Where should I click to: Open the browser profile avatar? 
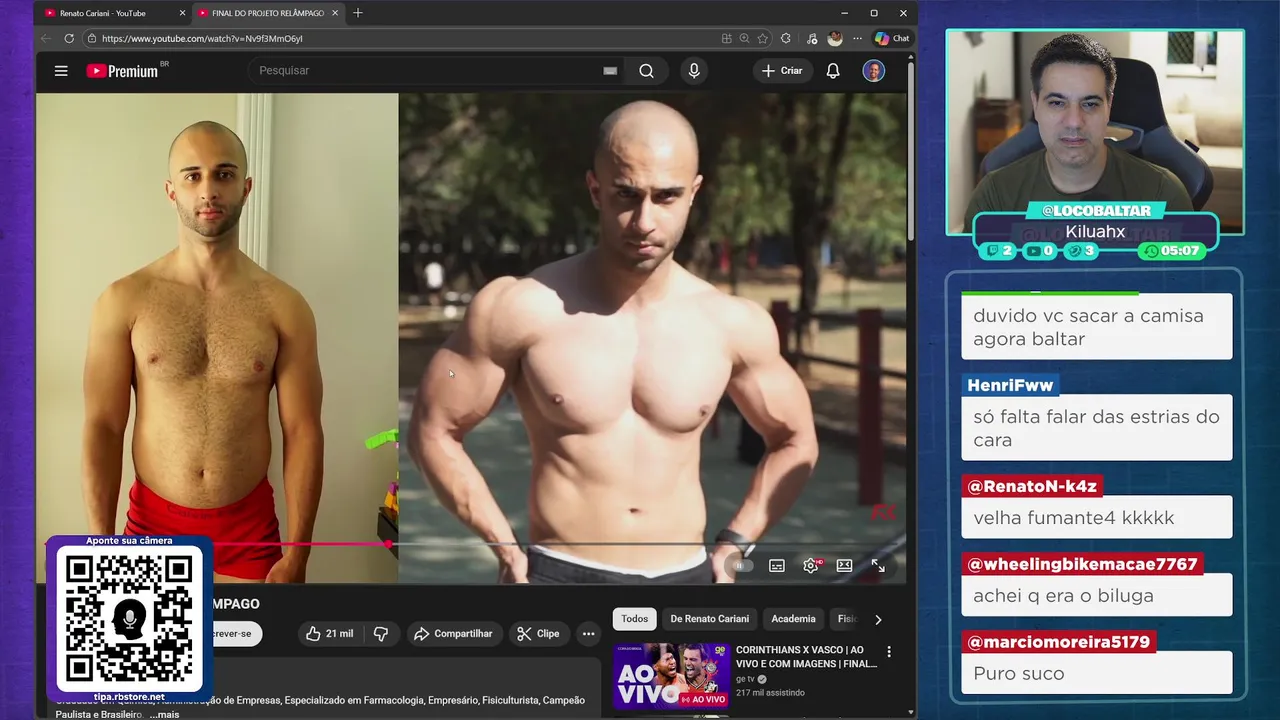coord(835,38)
